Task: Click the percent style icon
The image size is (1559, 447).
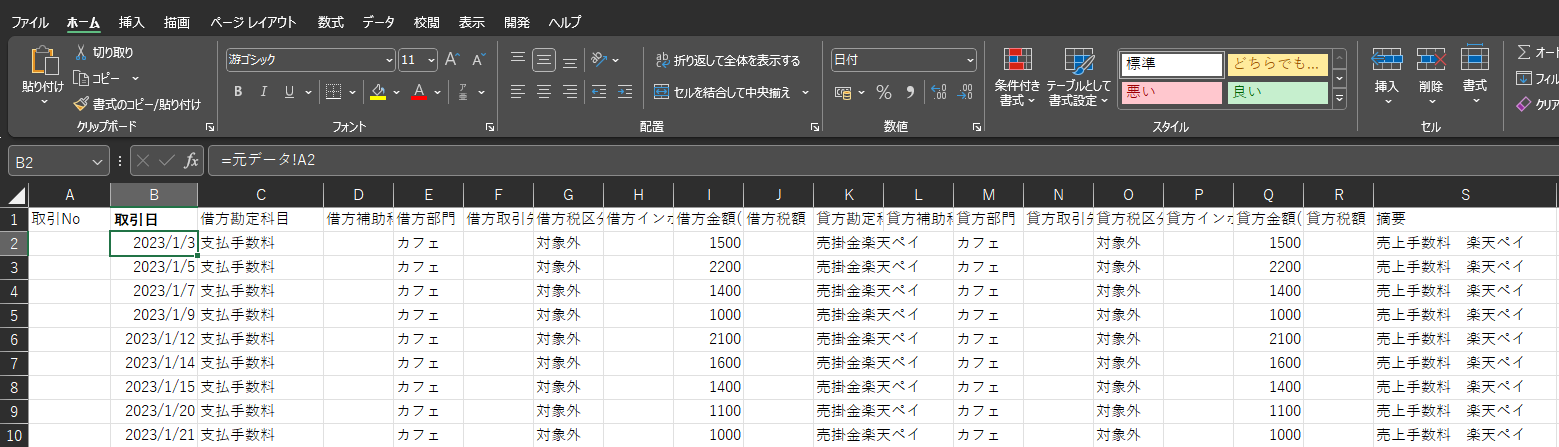Action: 883,92
